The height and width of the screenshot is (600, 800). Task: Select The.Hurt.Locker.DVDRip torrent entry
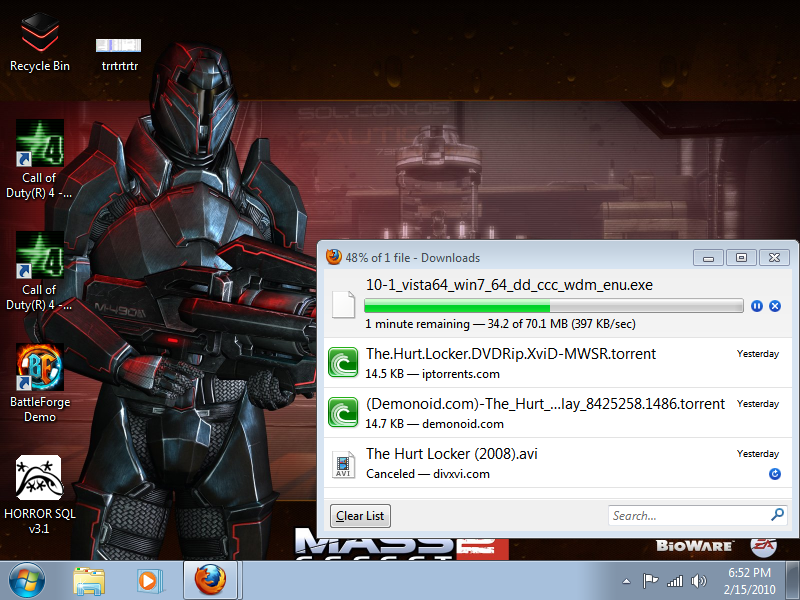click(557, 363)
